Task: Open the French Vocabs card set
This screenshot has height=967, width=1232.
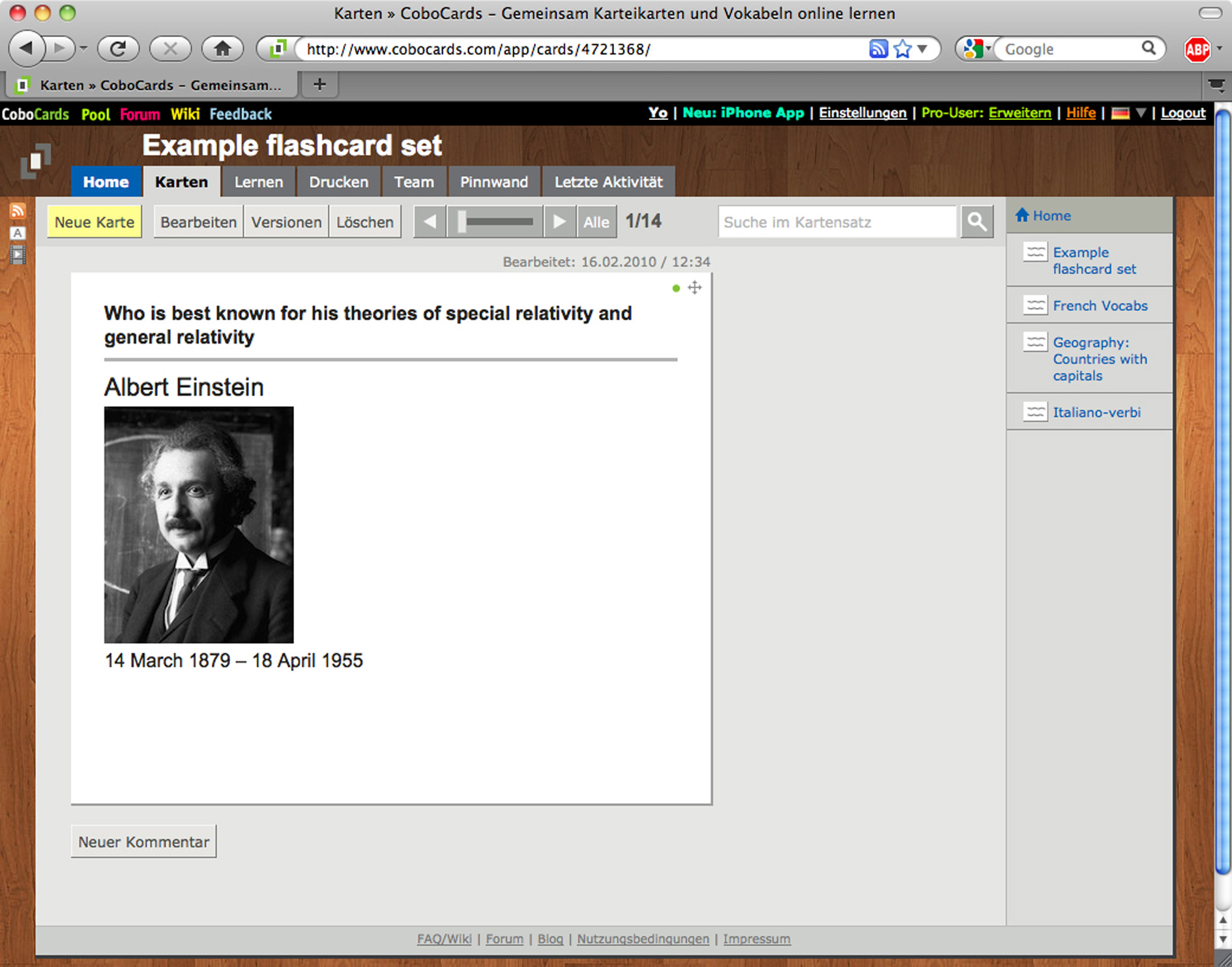Action: tap(1100, 305)
